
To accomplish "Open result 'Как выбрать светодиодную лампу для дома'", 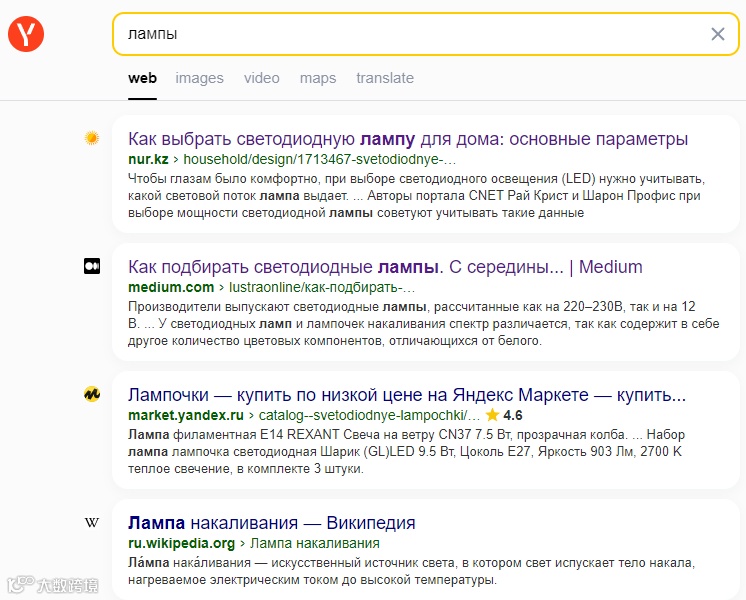I will tap(408, 139).
